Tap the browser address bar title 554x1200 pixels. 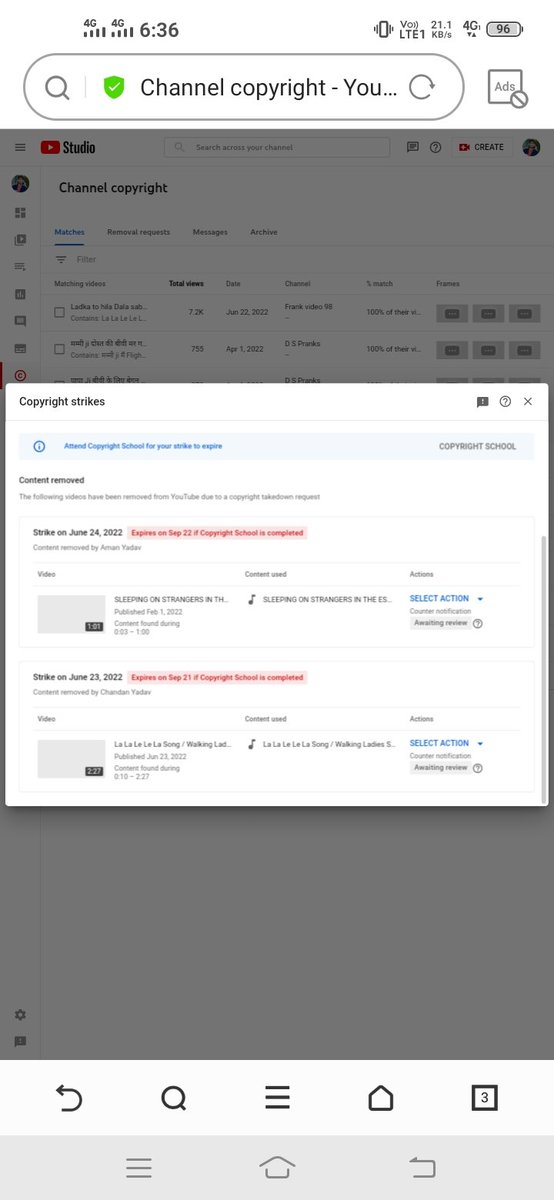tap(269, 88)
